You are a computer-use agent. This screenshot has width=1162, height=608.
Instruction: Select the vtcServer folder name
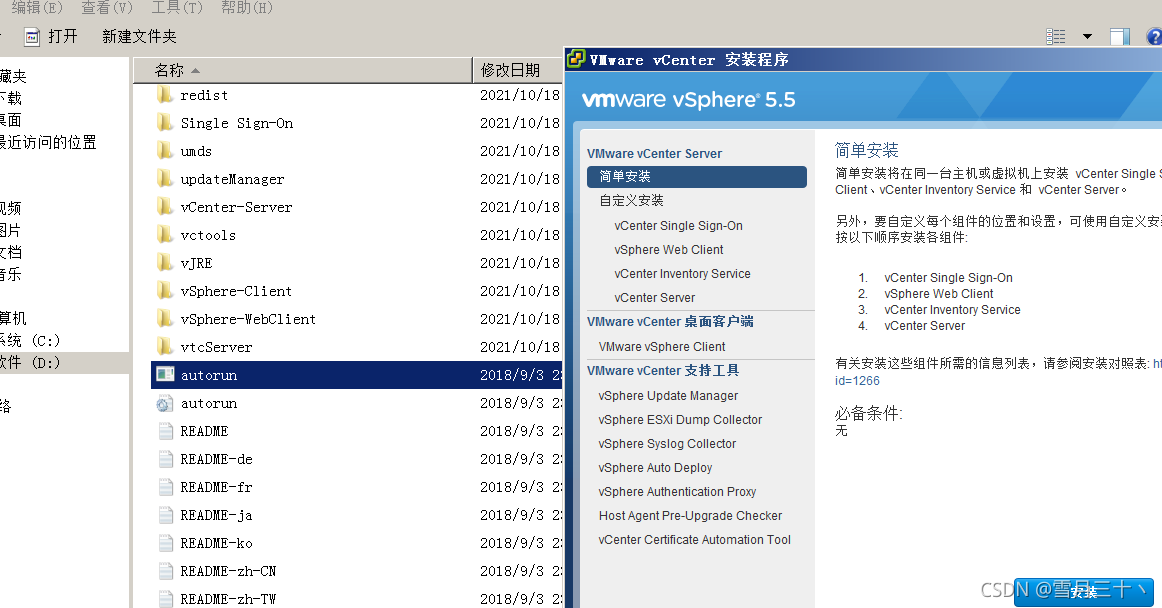tap(216, 347)
